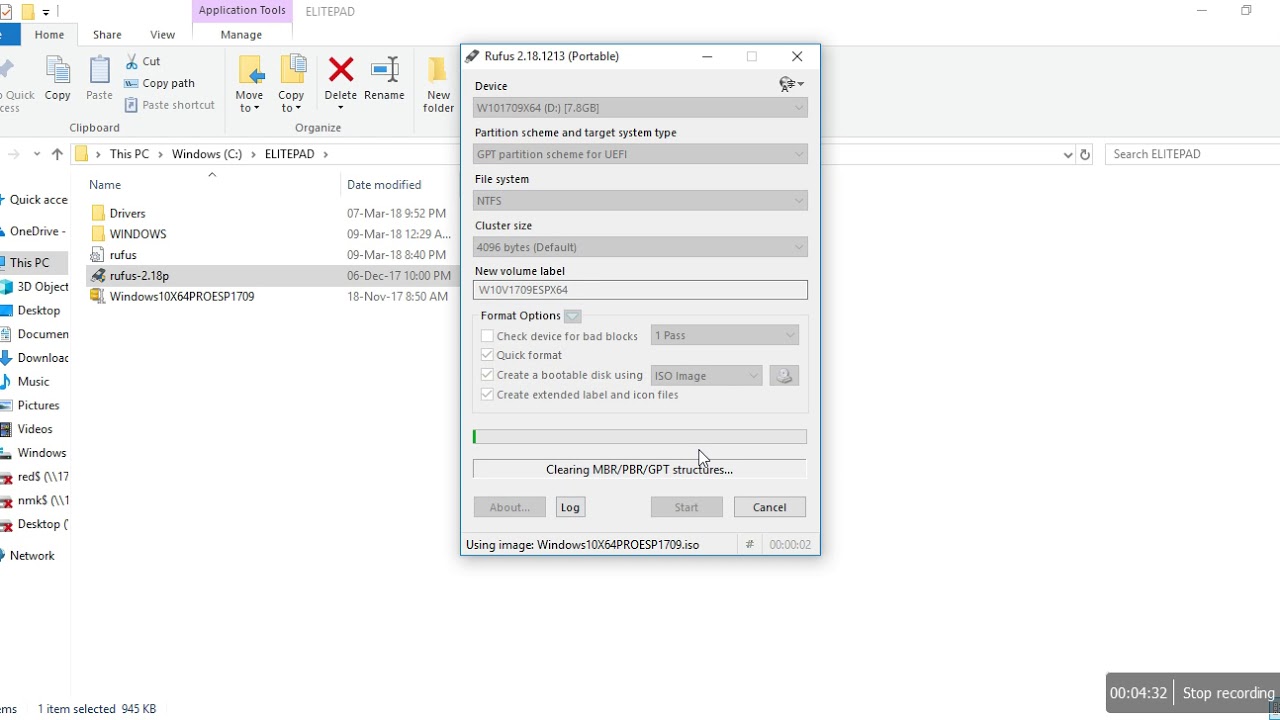
Task: Click the Copy path icon
Action: [x=131, y=84]
